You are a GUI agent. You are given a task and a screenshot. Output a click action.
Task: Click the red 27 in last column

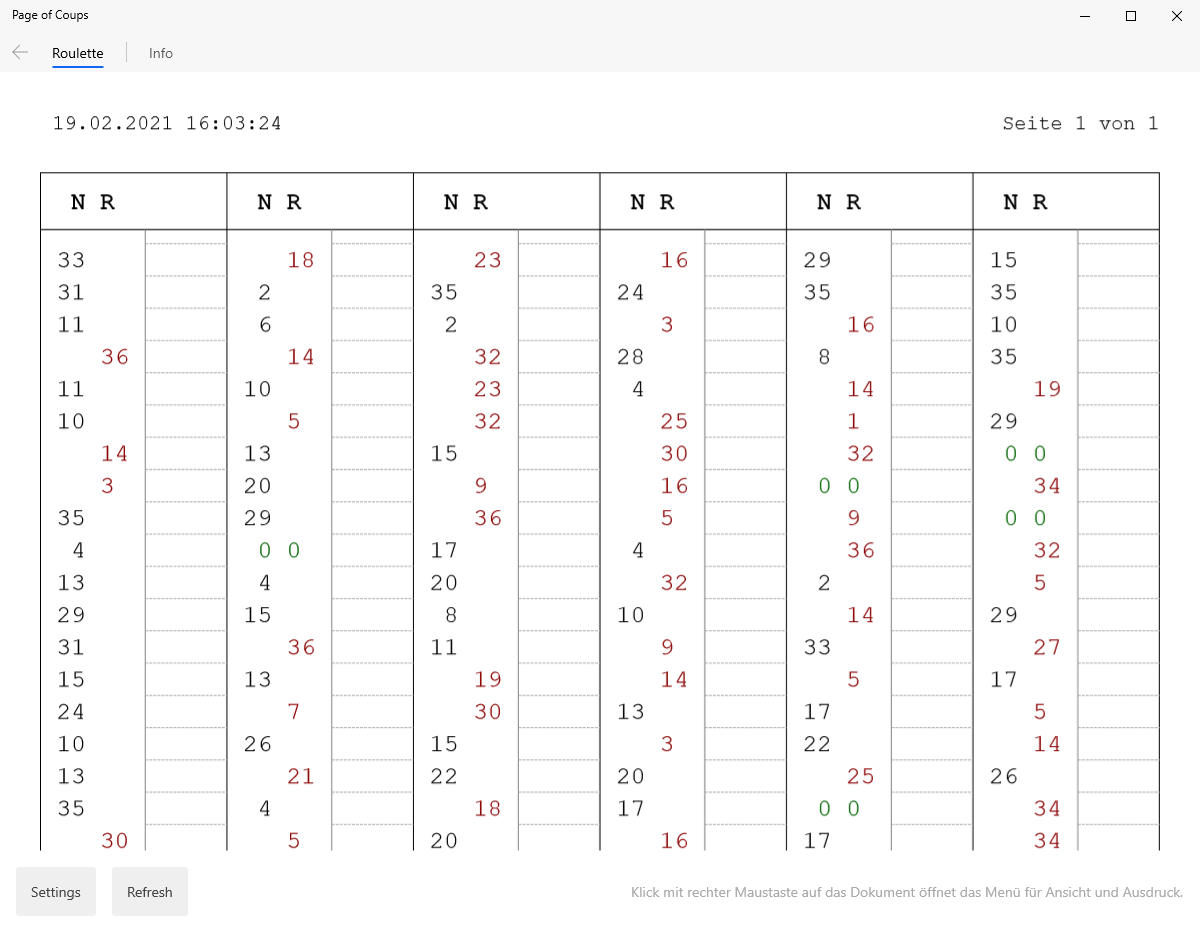click(x=1047, y=647)
